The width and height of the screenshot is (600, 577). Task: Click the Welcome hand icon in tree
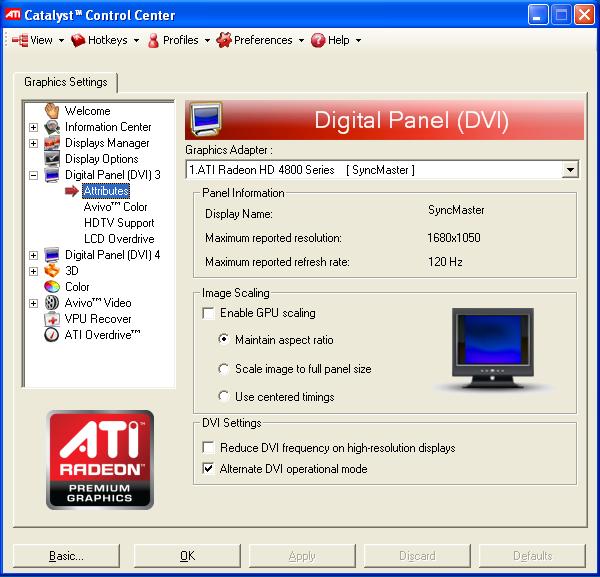pos(52,111)
